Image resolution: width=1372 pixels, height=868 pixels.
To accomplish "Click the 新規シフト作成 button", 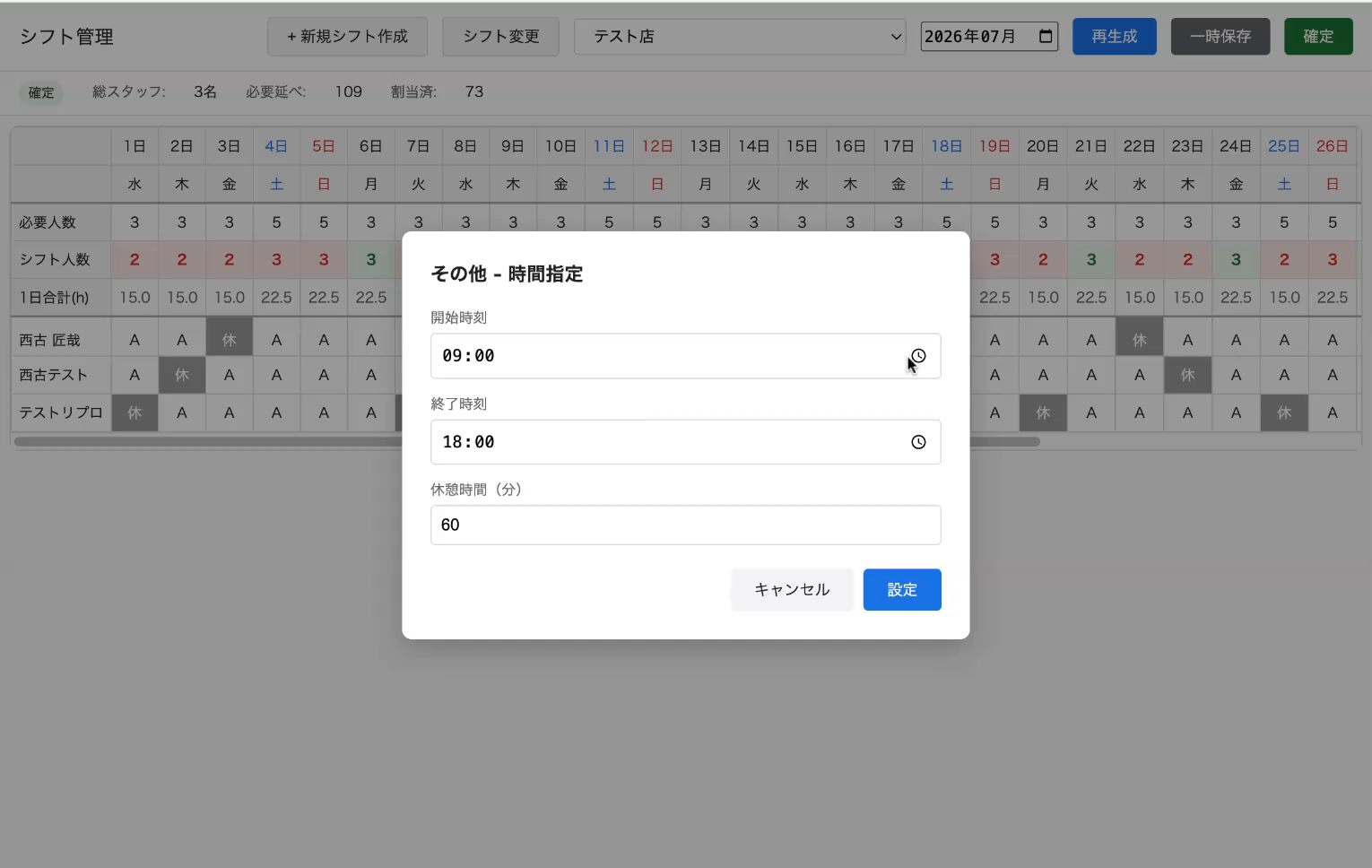I will click(347, 36).
